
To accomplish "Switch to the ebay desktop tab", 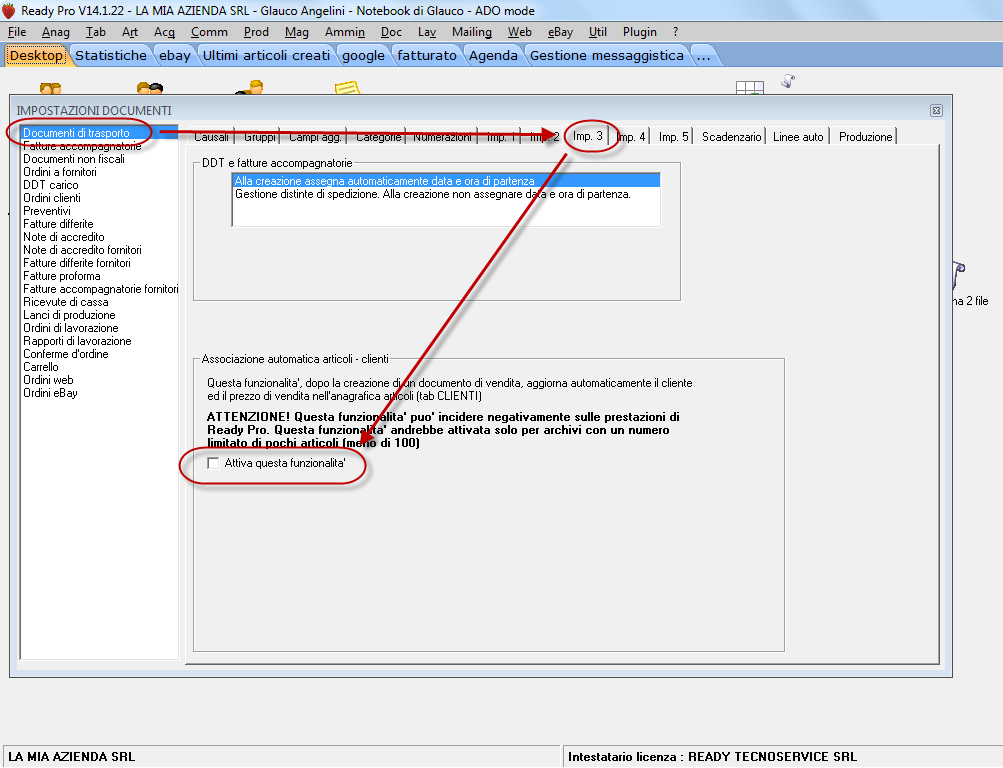I will [x=175, y=56].
